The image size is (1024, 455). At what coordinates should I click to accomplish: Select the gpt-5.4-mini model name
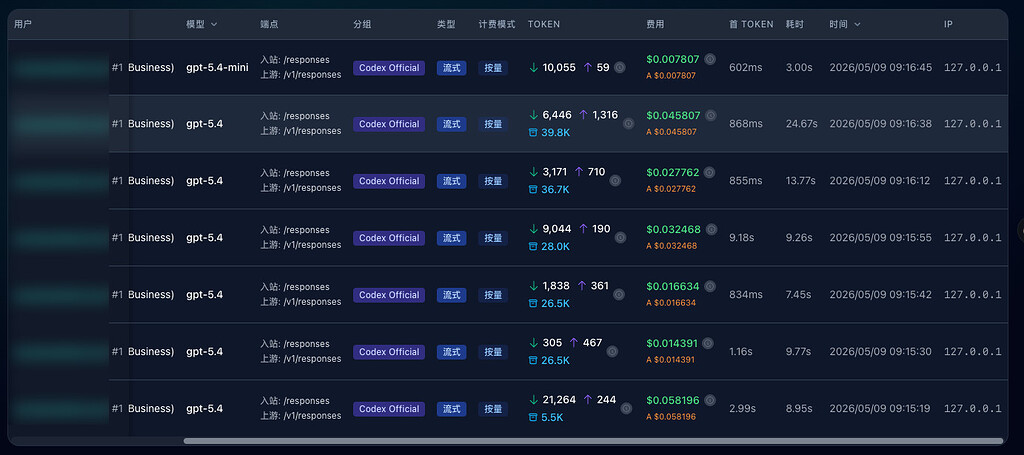click(217, 67)
